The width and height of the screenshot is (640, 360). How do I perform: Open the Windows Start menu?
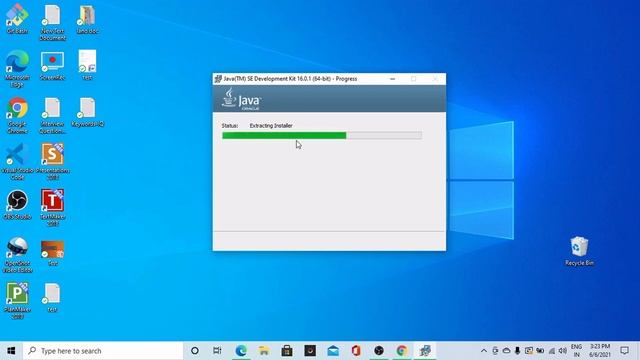point(11,351)
